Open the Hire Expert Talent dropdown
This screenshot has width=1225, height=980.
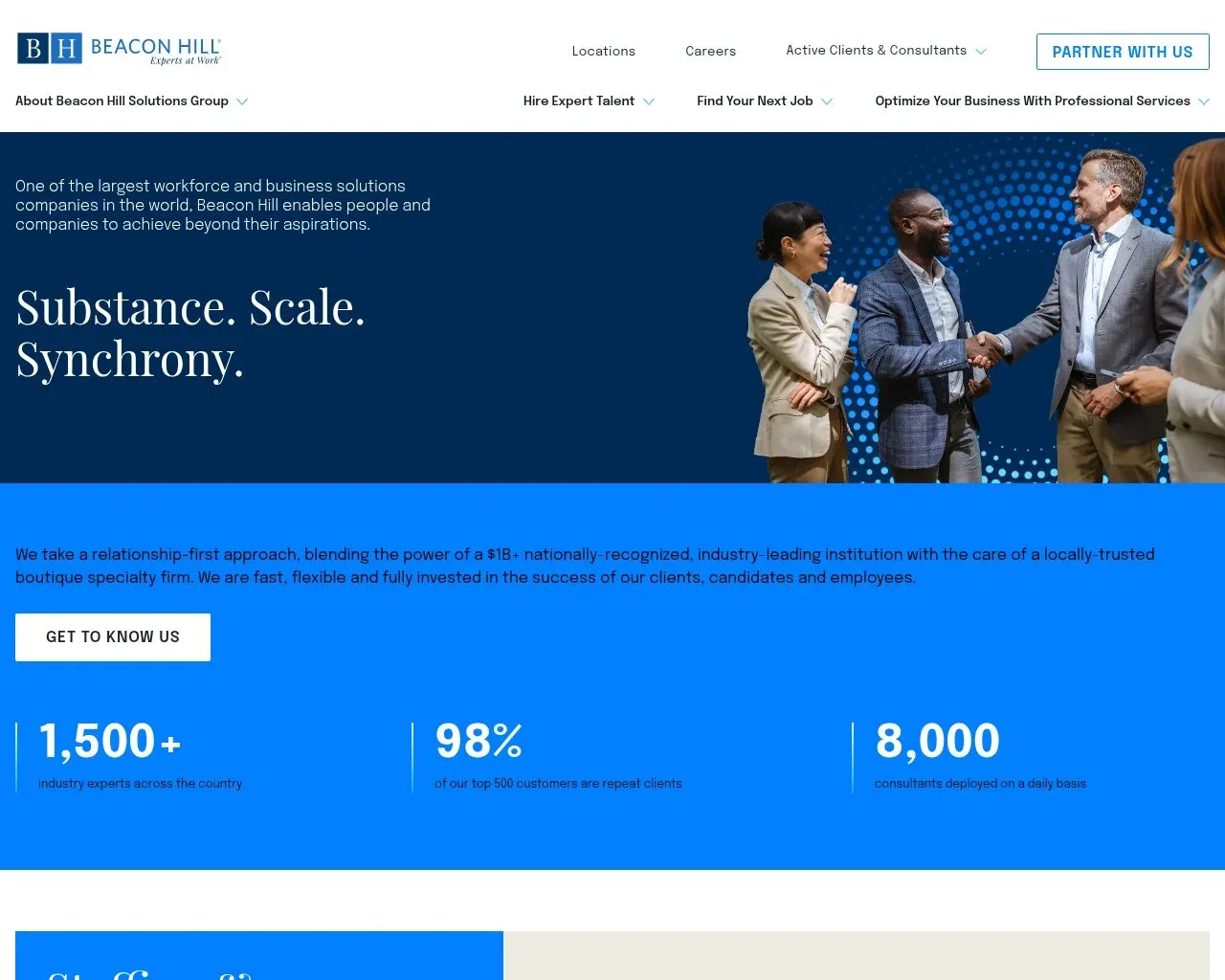[x=578, y=101]
